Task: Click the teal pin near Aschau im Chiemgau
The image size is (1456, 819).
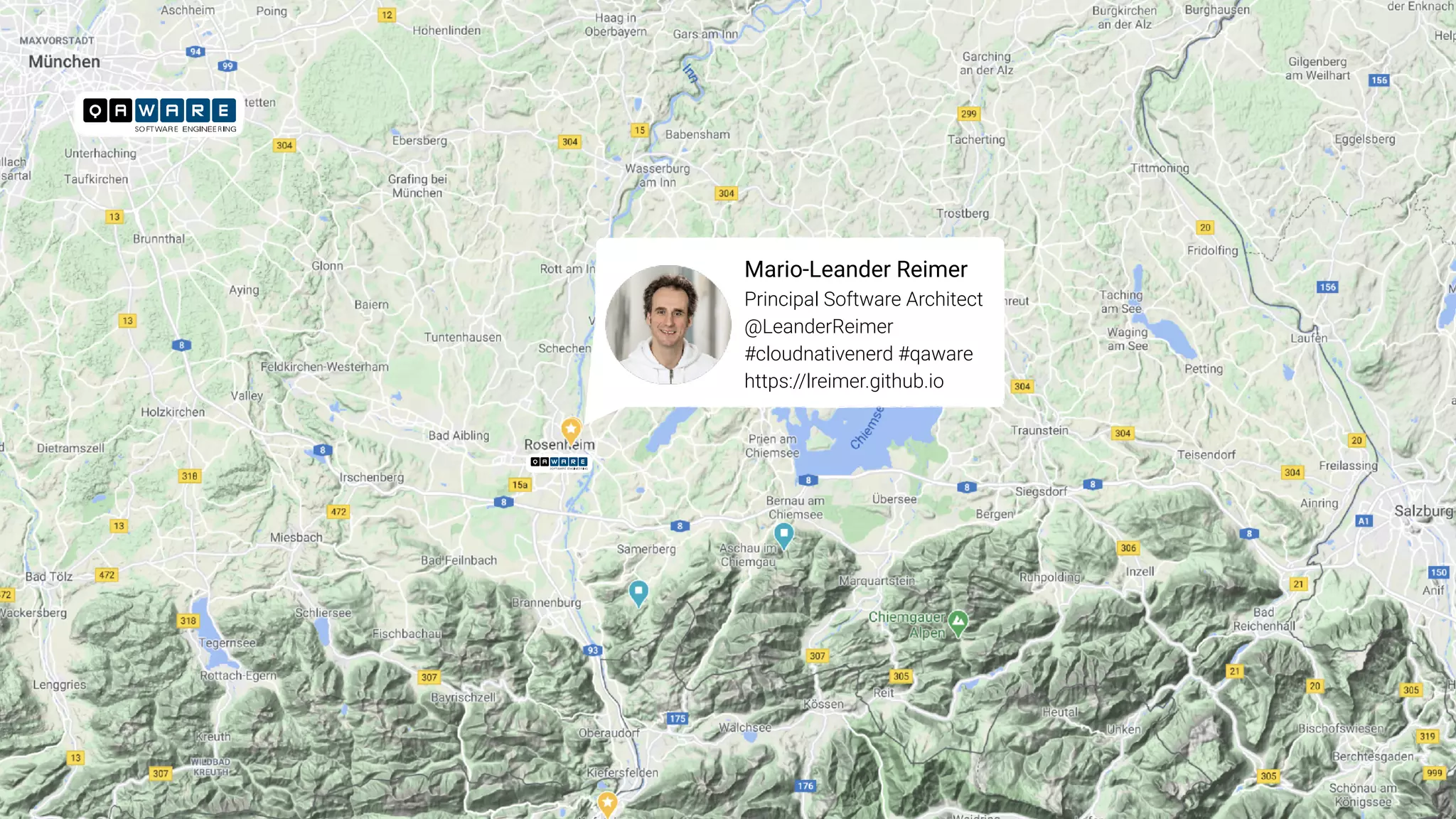Action: (x=783, y=535)
